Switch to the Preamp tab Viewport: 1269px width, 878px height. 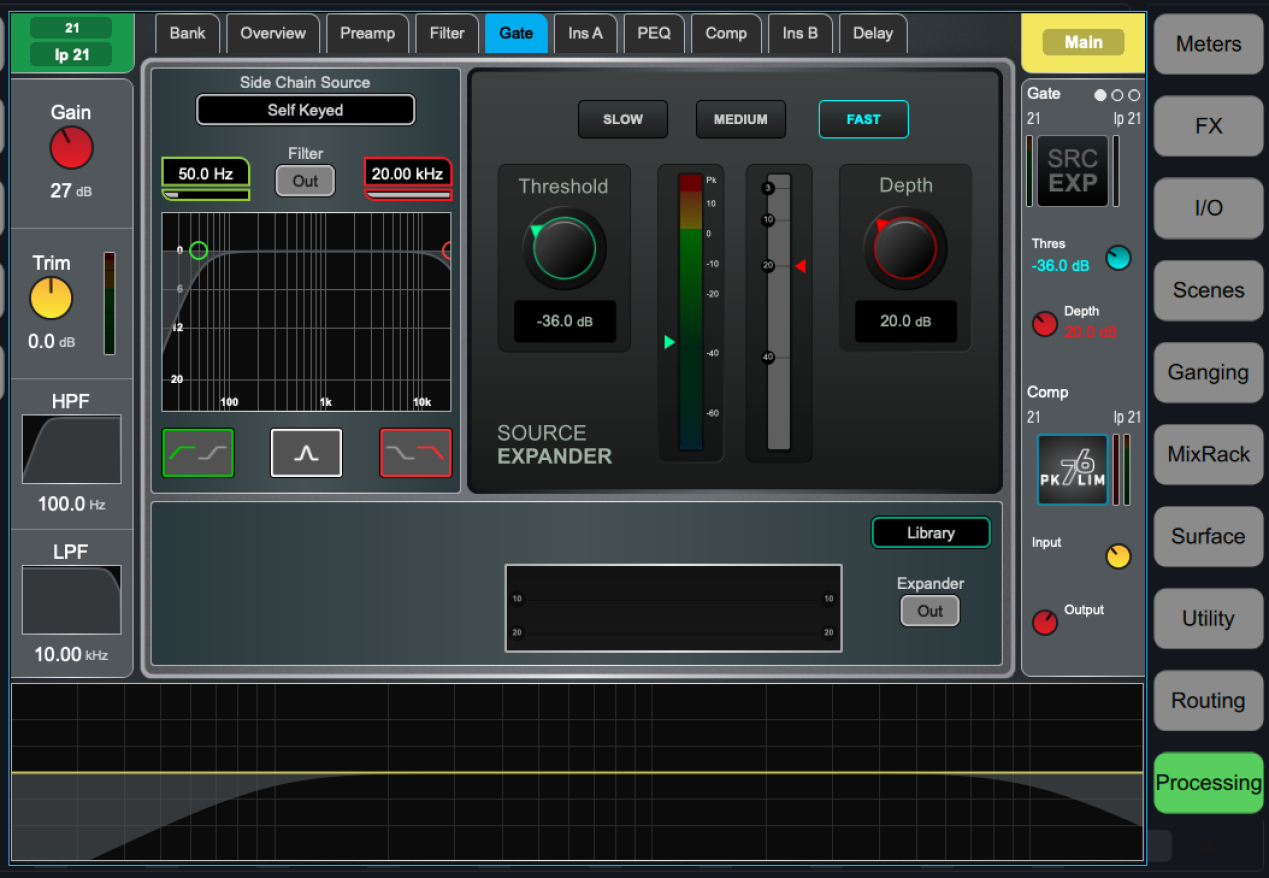367,33
